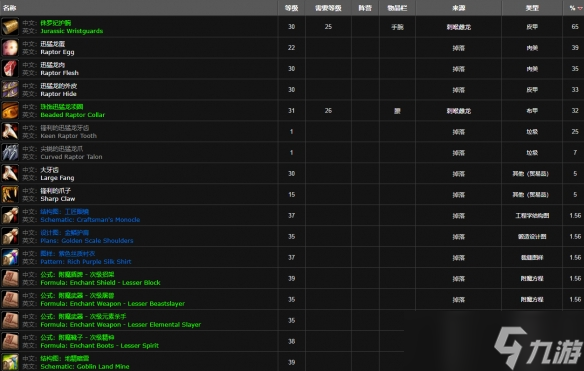The image size is (584, 371).
Task: Click the Raptor Hide icon
Action: (x=10, y=90)
